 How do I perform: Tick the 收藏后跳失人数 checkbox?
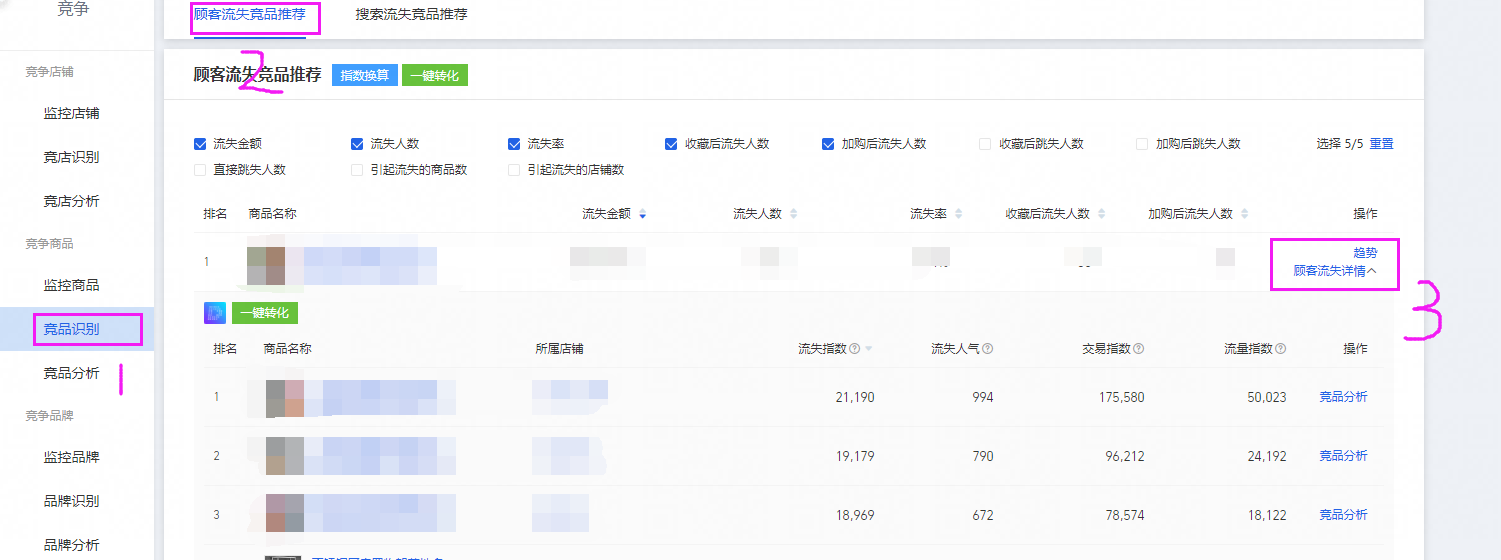tap(986, 144)
